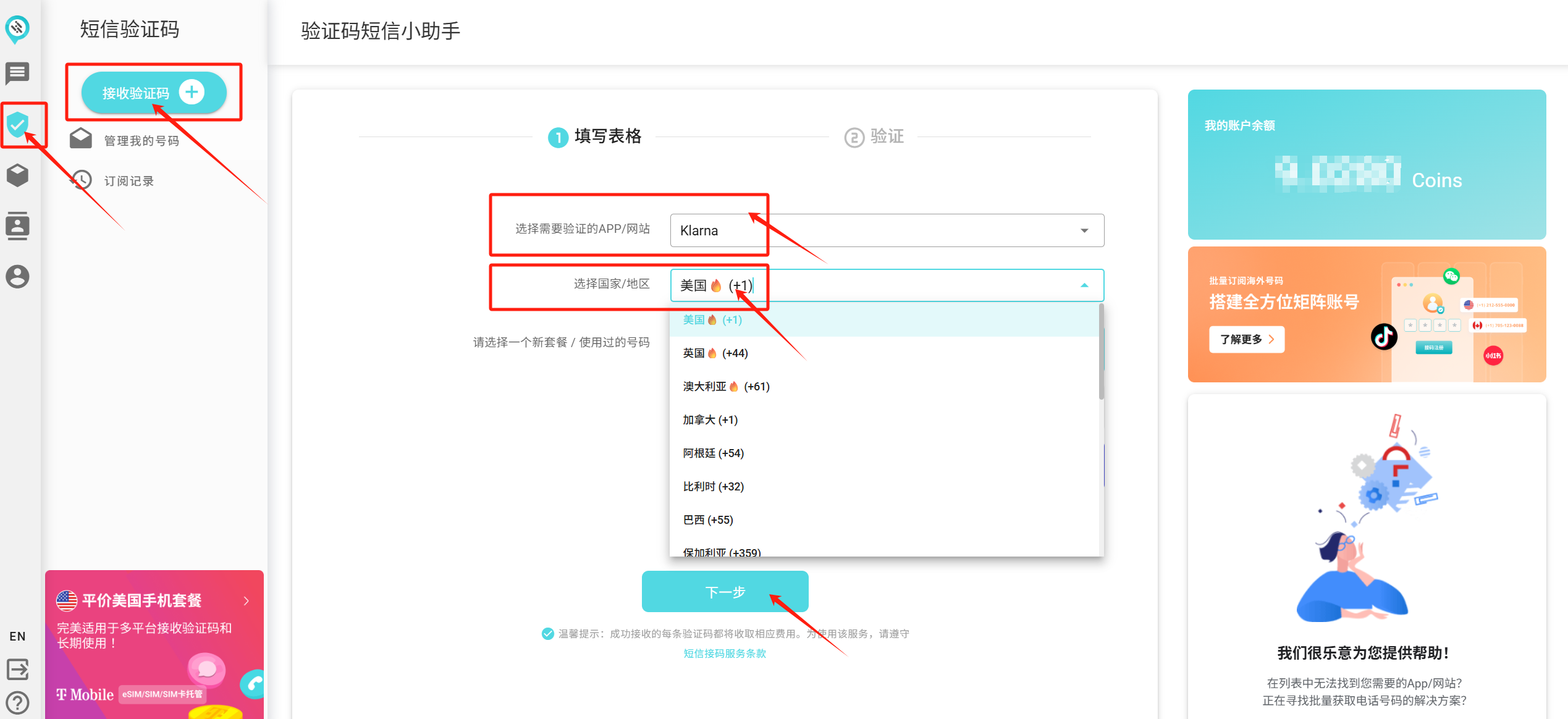The width and height of the screenshot is (1568, 719).
Task: Select step 1 填写表格
Action: (595, 137)
